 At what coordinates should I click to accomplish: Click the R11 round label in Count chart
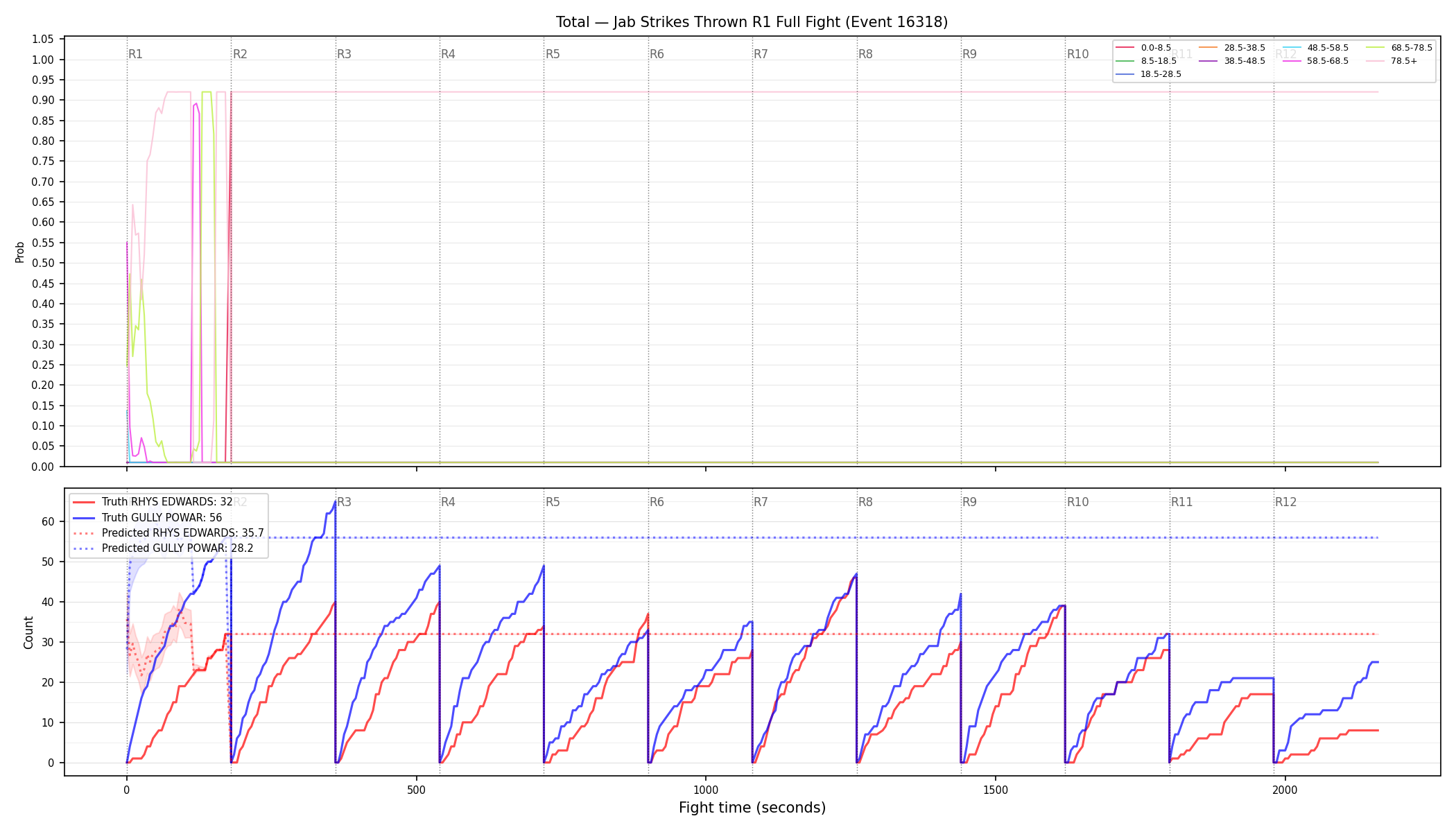click(1182, 502)
